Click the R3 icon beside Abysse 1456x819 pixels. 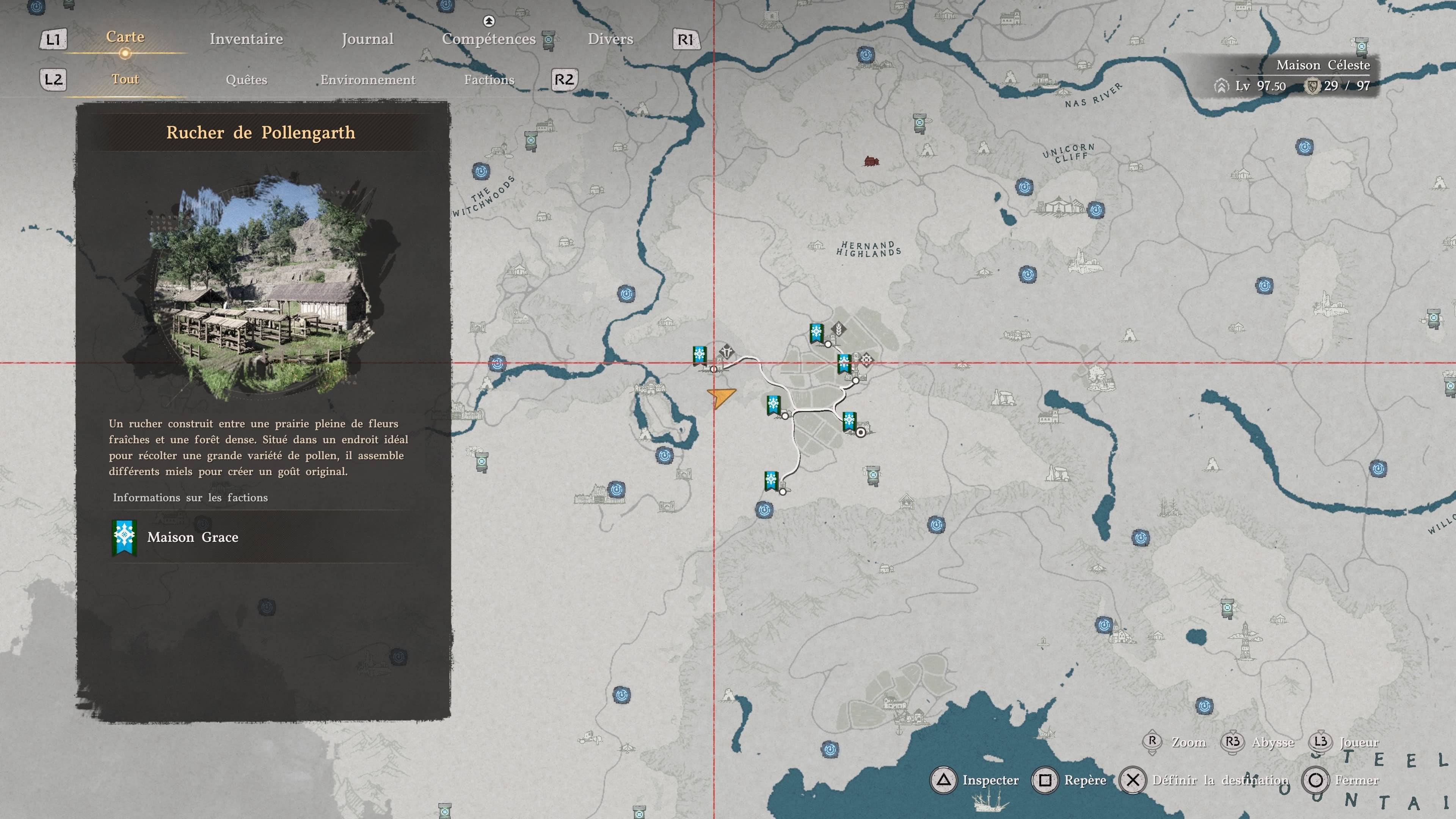pos(1233,742)
